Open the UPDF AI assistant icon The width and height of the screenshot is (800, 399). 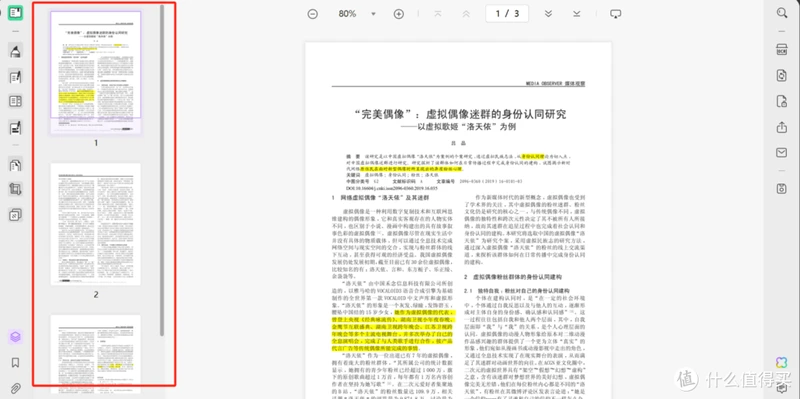tap(782, 362)
